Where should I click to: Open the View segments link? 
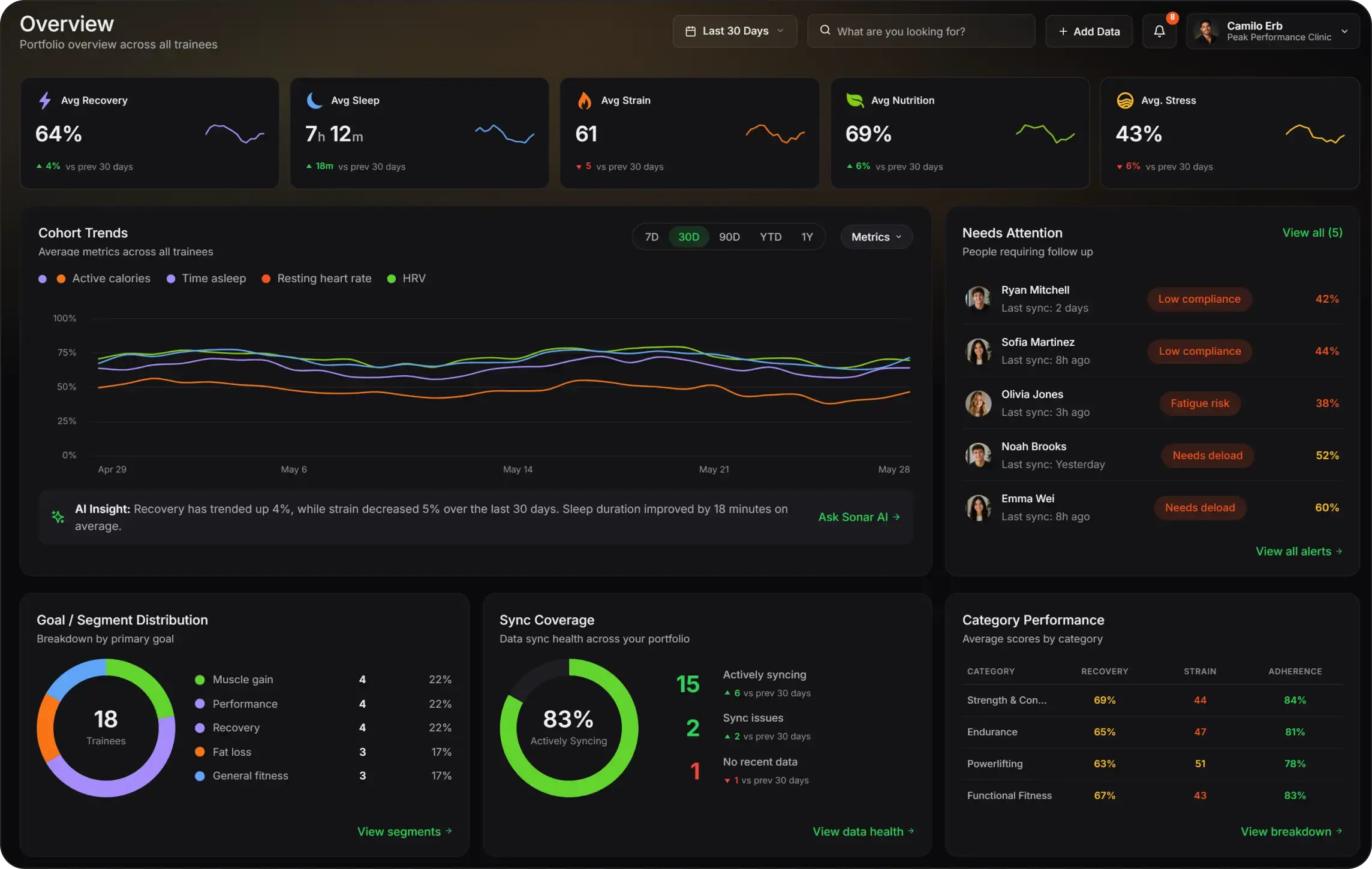[404, 832]
